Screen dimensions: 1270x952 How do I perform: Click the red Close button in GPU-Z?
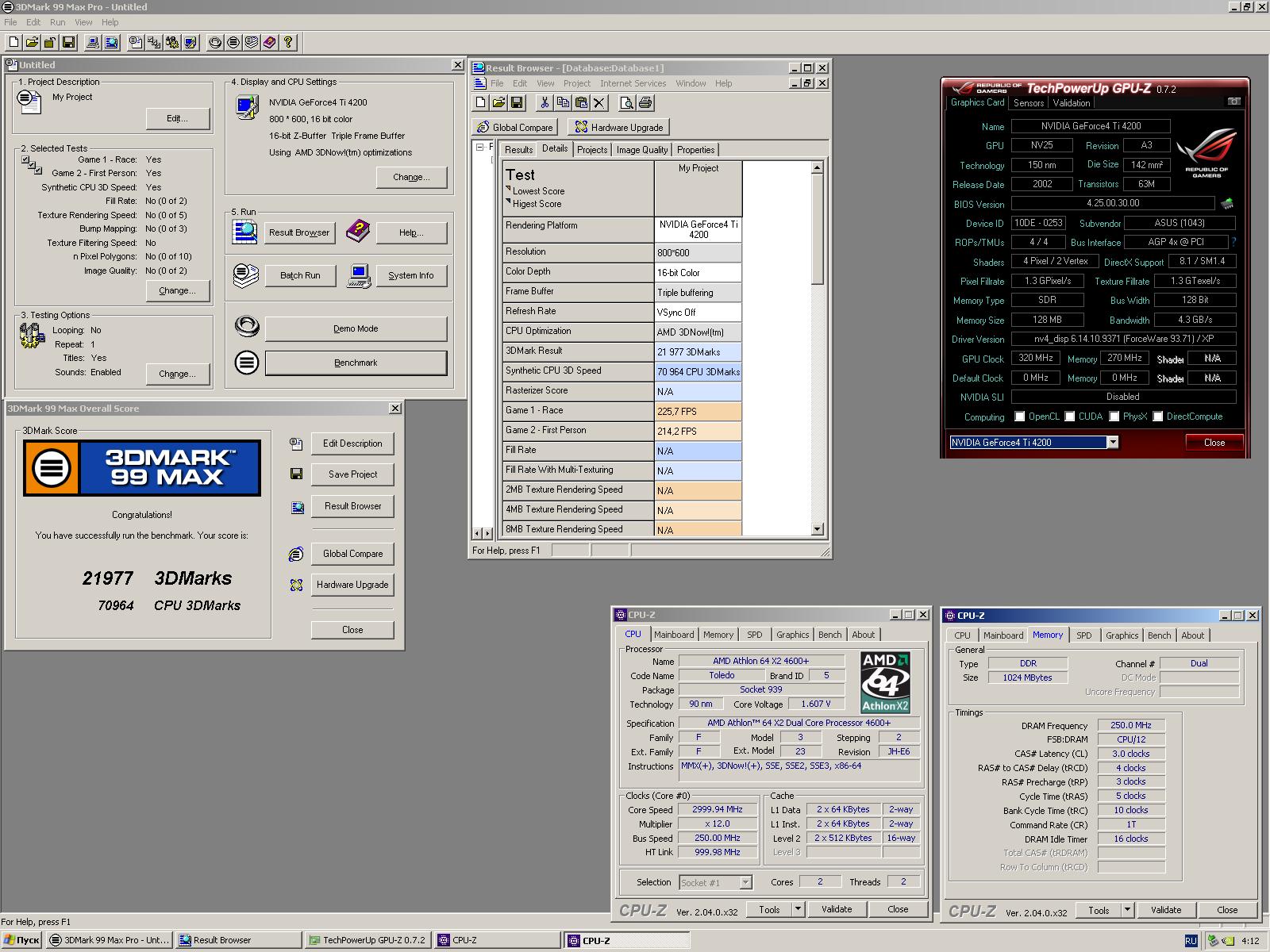tap(1214, 443)
